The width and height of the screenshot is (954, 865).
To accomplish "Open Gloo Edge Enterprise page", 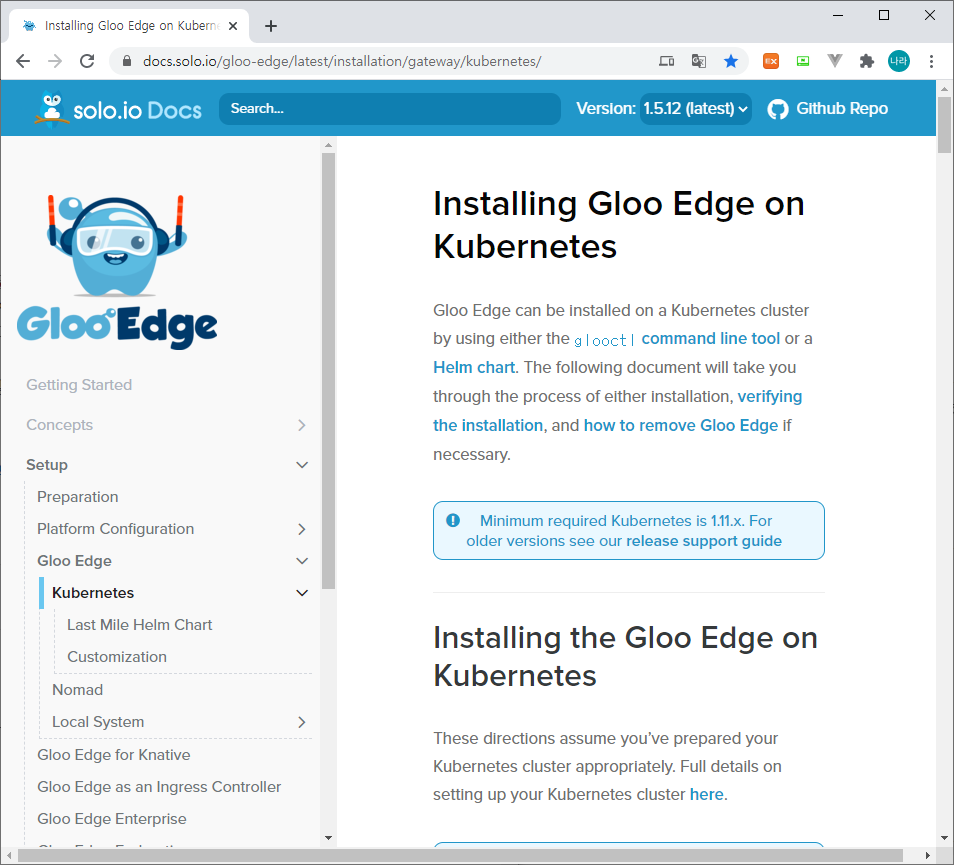I will (112, 819).
